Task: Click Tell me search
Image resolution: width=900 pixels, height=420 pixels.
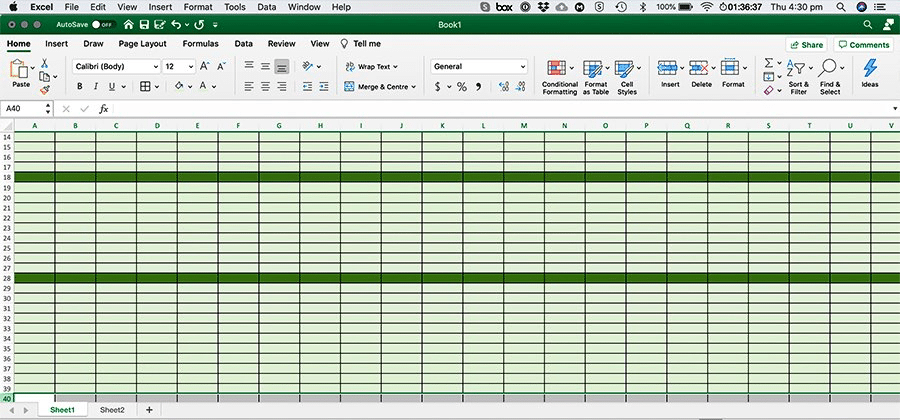Action: coord(360,44)
